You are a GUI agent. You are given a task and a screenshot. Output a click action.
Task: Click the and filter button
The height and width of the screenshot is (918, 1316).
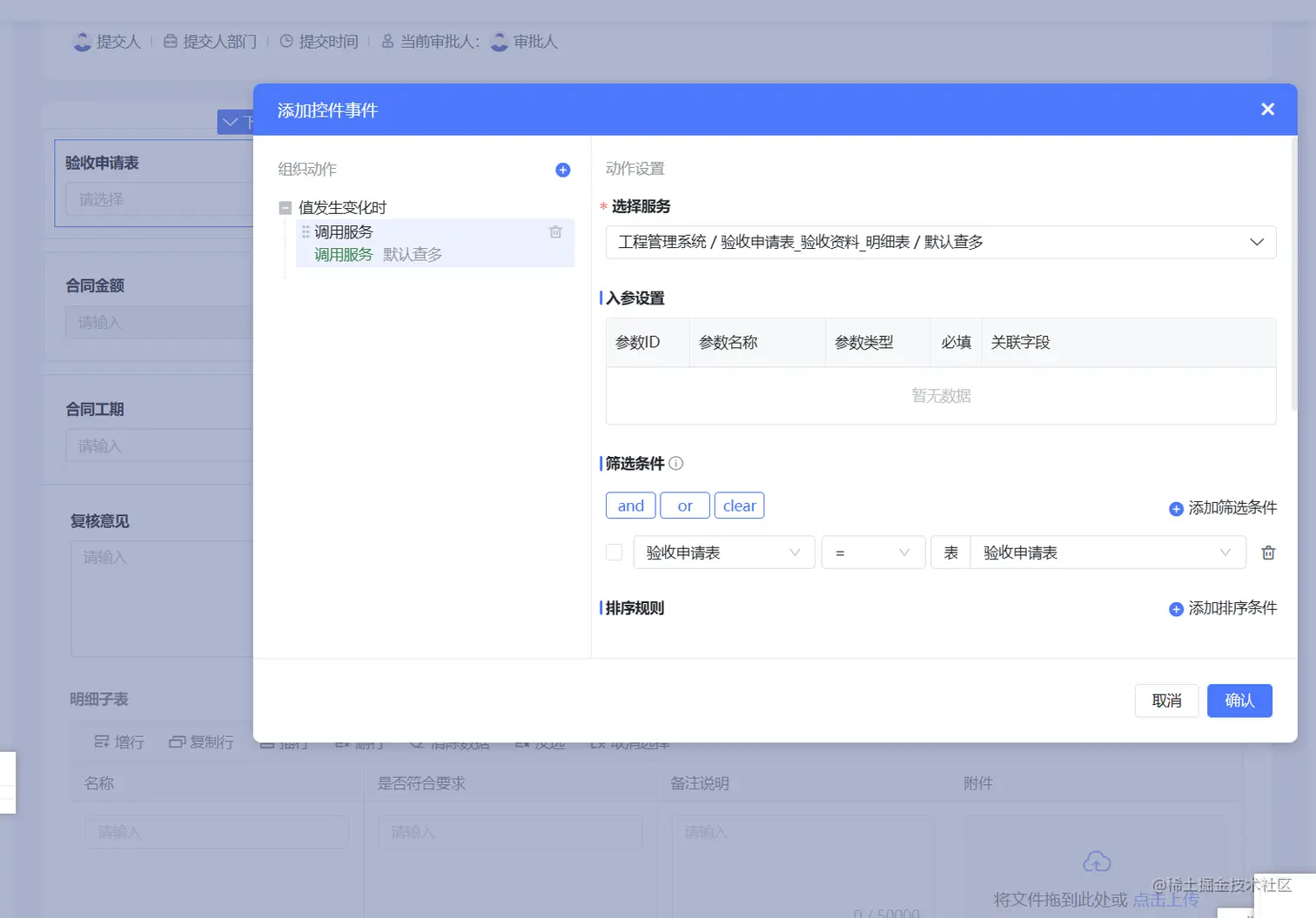[631, 506]
